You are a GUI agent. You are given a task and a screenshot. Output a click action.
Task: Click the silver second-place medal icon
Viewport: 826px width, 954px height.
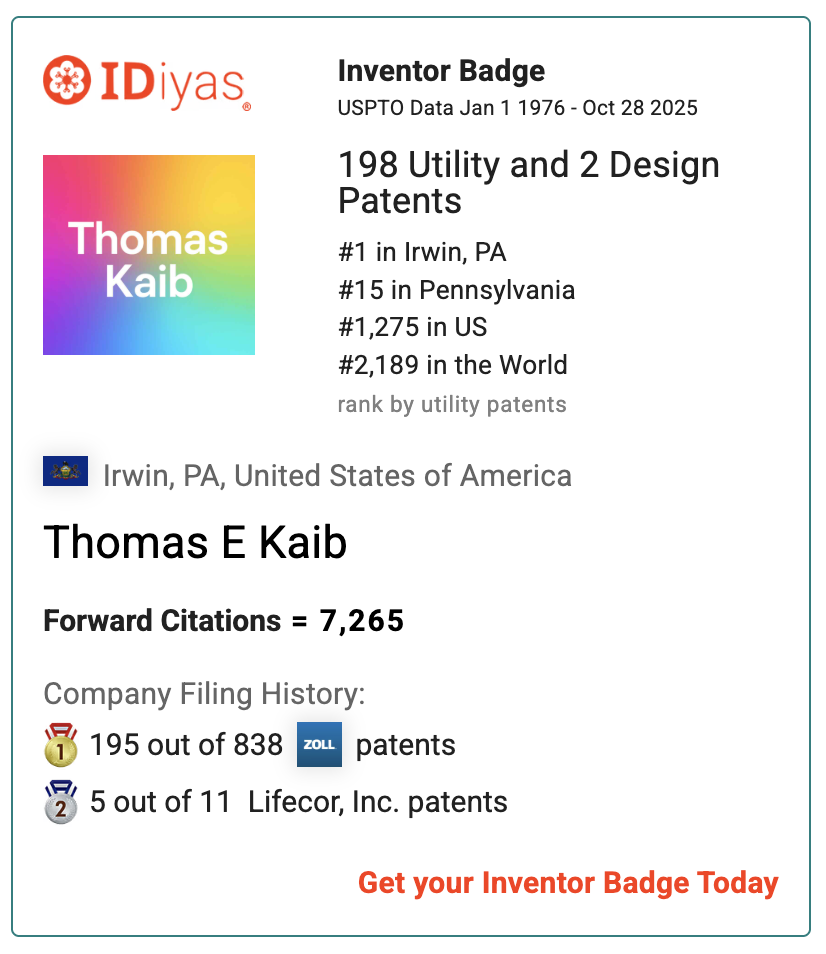click(61, 802)
